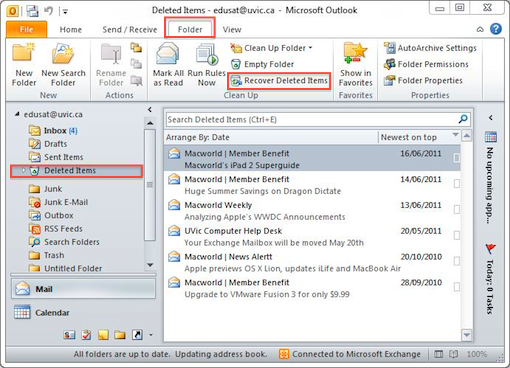Open calendar icon in To-Do bar

coord(490,137)
